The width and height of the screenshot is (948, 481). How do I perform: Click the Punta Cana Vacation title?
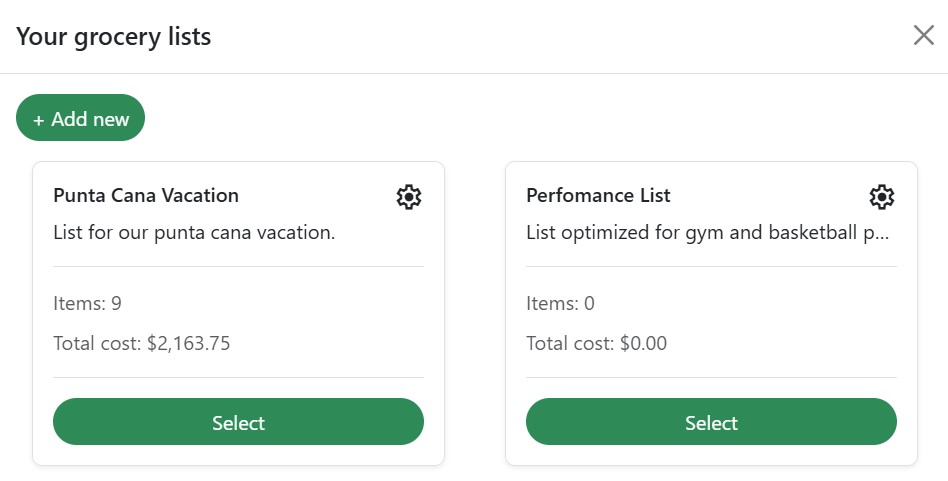click(x=146, y=195)
